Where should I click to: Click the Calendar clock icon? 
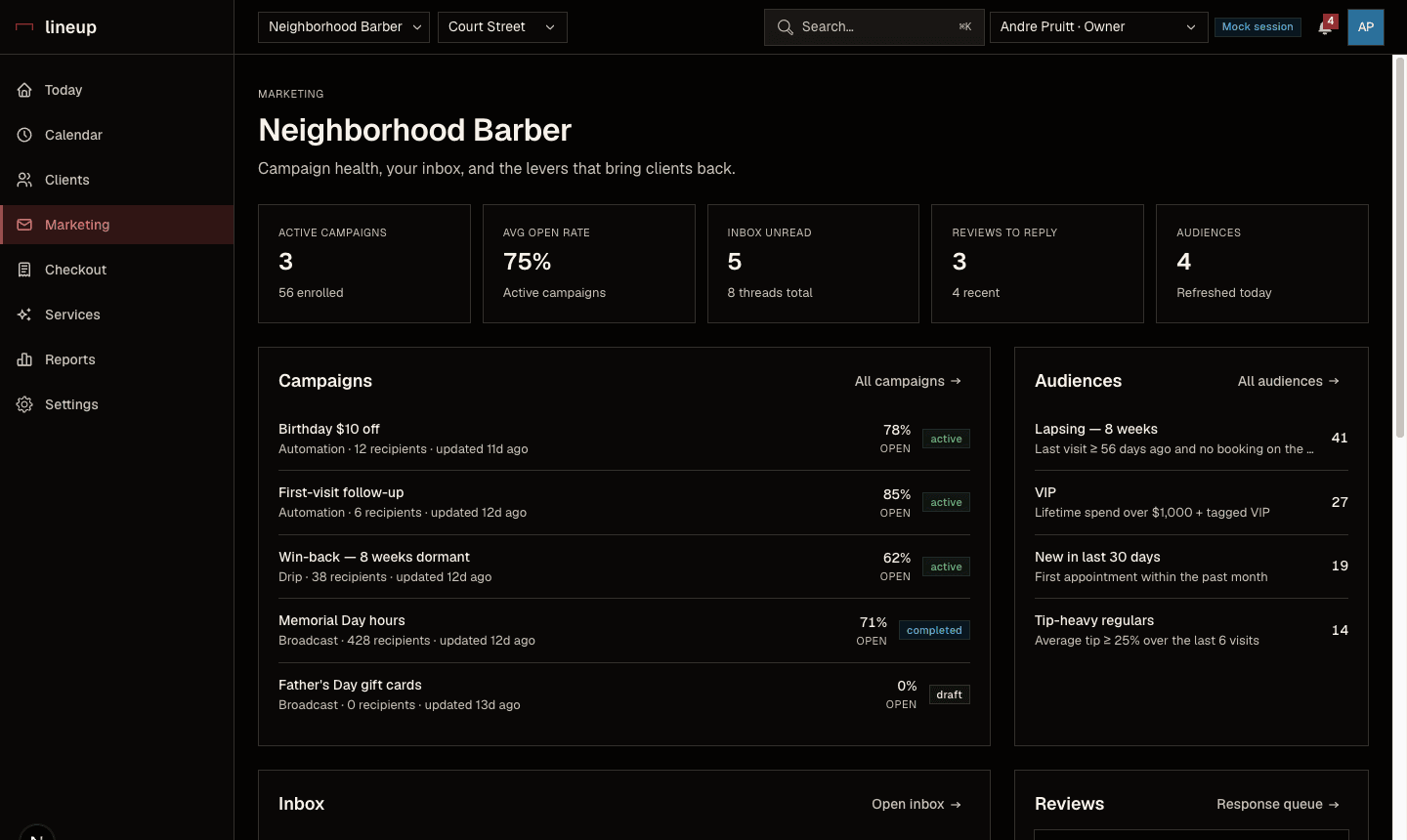24,135
